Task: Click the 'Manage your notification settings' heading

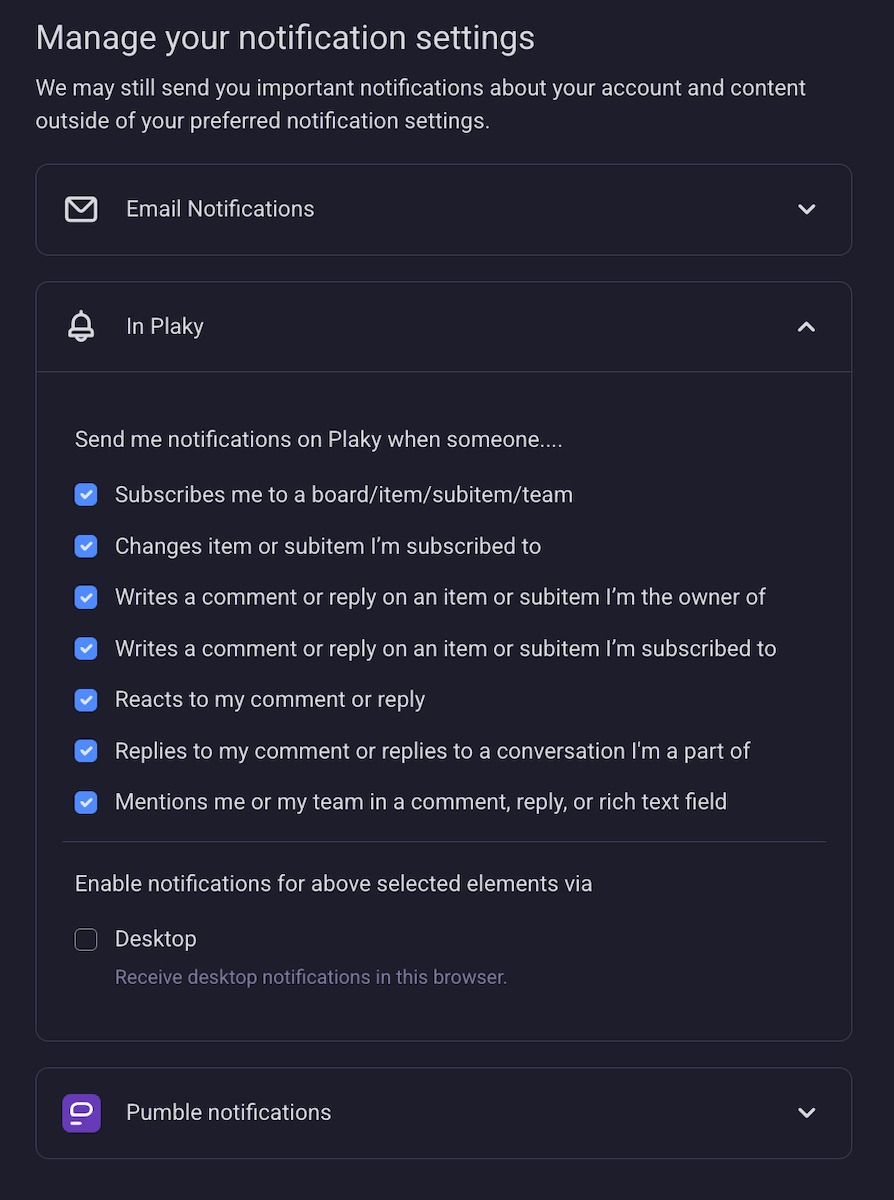Action: (x=285, y=37)
